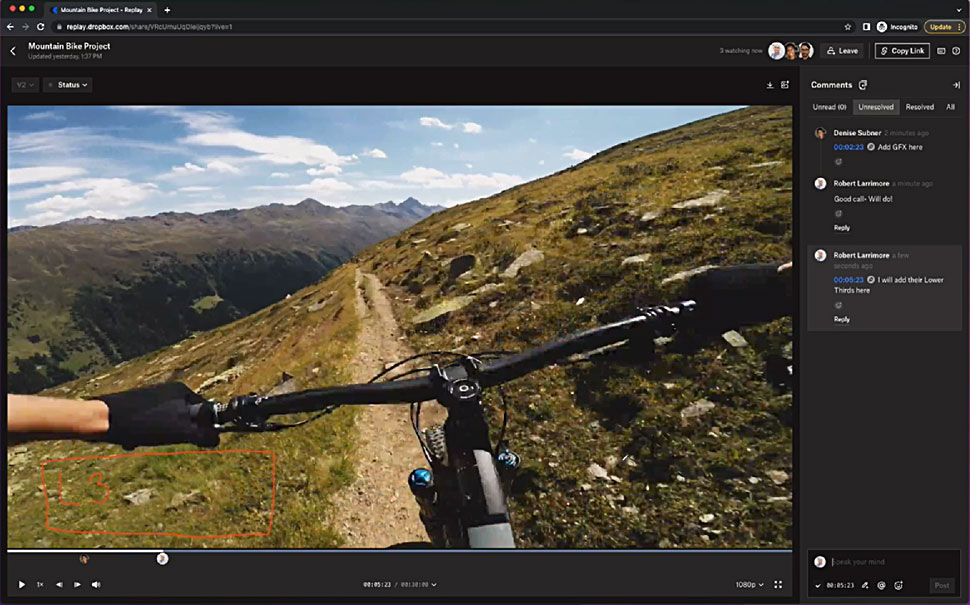Switch to the Unread (0) tab
The width and height of the screenshot is (970, 605).
tap(829, 107)
